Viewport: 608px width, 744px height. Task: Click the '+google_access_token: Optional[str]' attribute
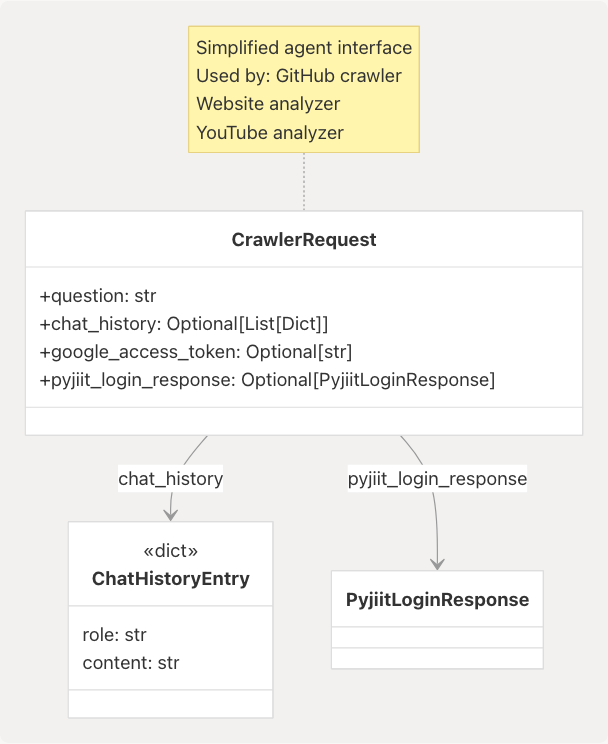(x=196, y=352)
